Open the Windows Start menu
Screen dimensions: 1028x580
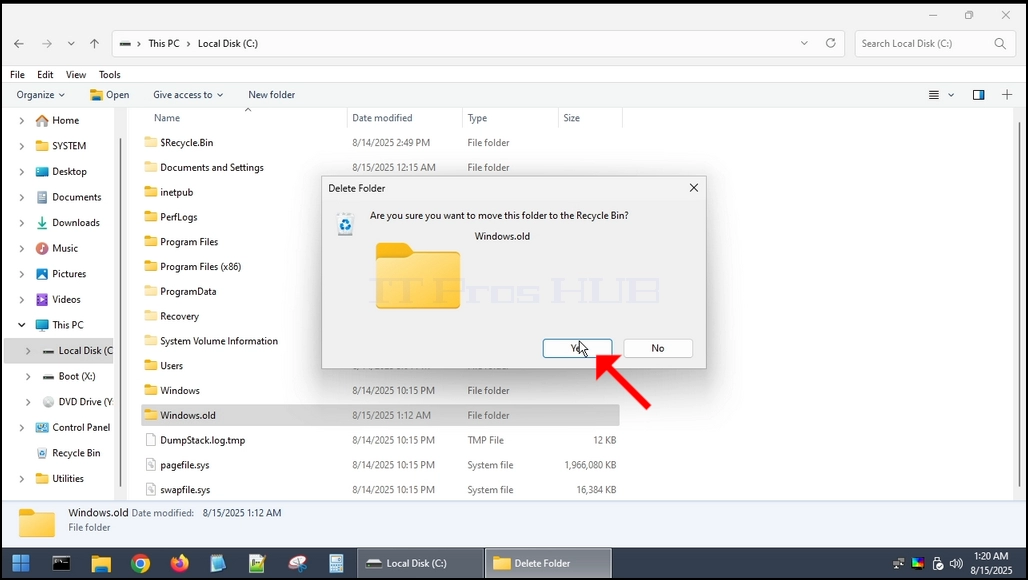pos(21,563)
